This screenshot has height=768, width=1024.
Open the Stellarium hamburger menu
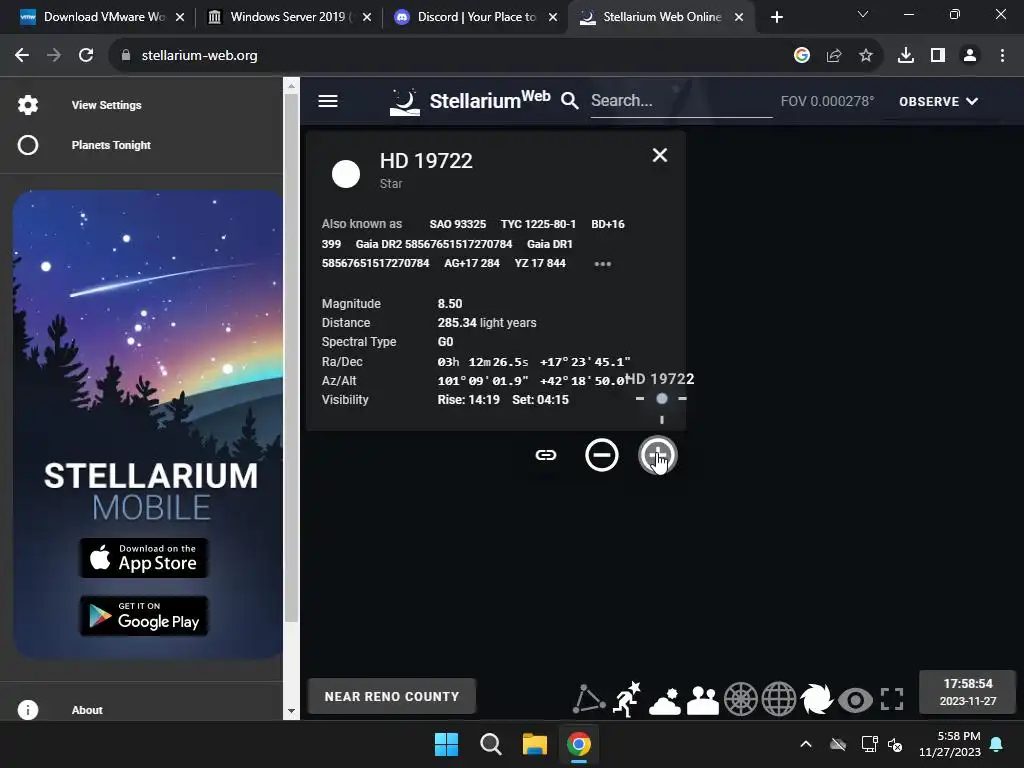coord(328,101)
